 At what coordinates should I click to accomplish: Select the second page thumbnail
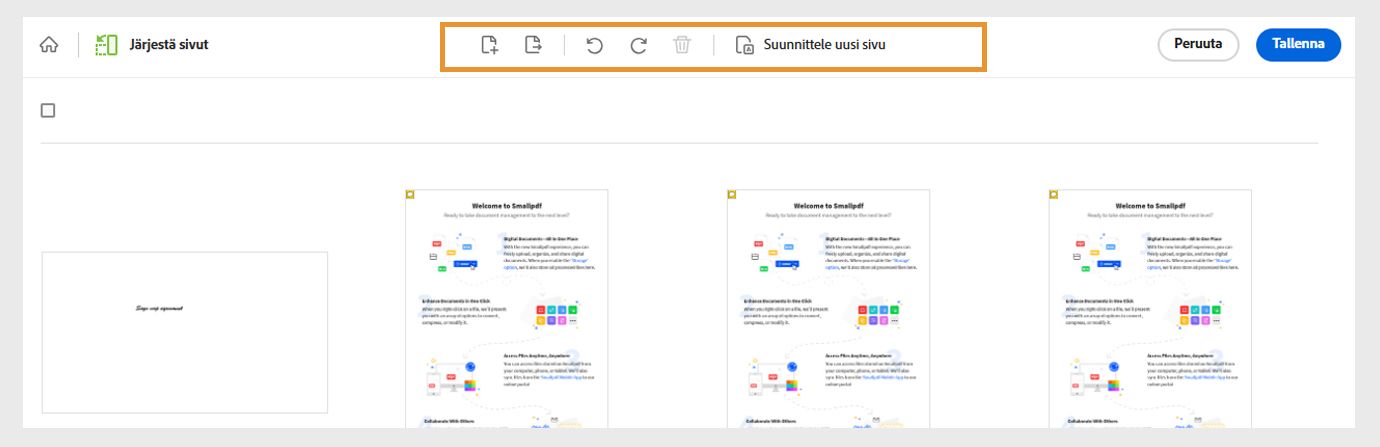(x=507, y=309)
